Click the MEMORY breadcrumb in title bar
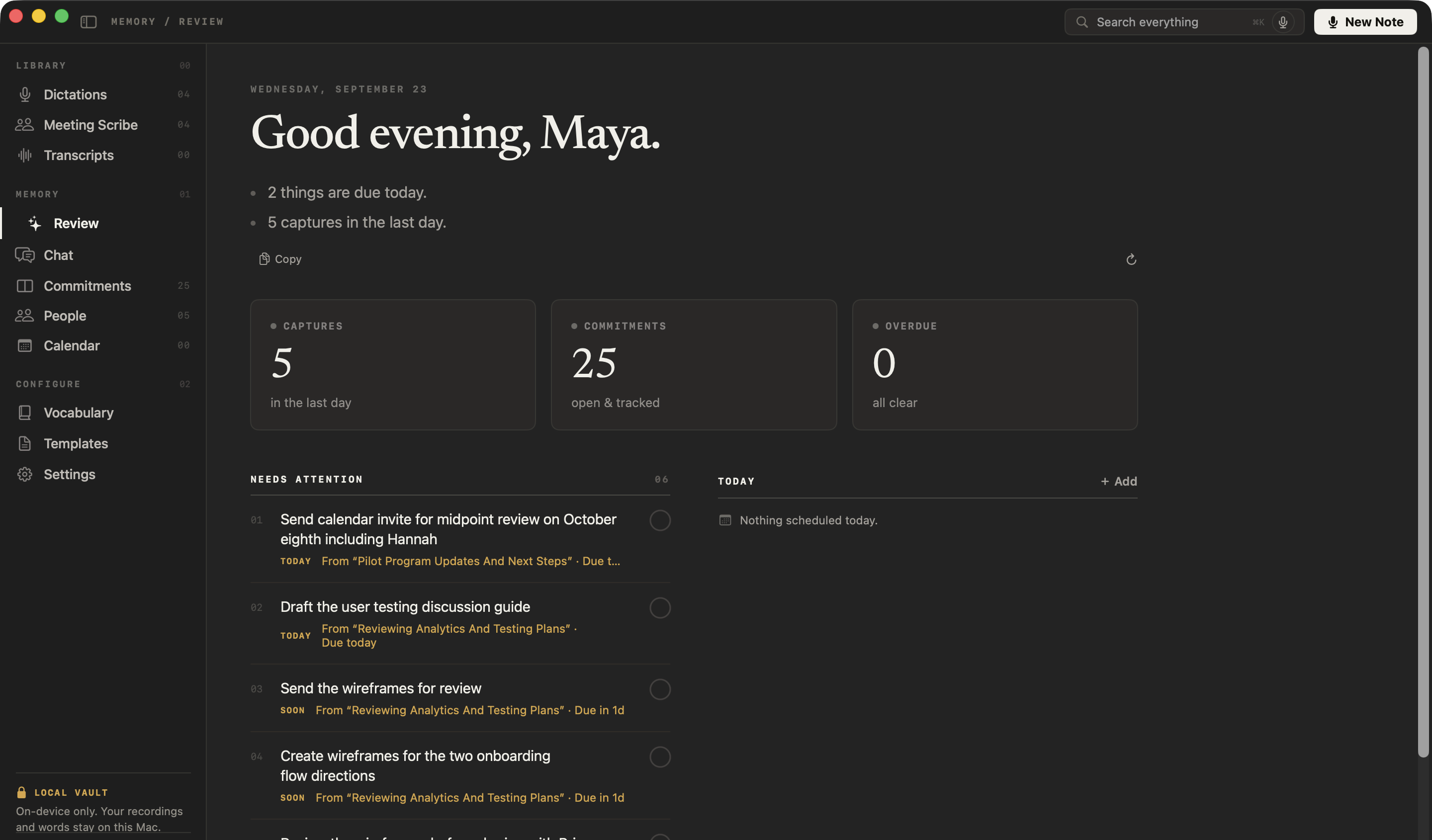 pyautogui.click(x=133, y=21)
